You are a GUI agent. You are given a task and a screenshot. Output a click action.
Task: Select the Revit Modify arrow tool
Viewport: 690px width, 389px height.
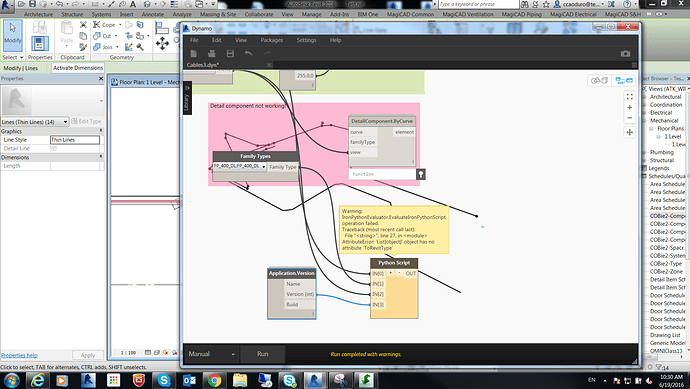[13, 34]
